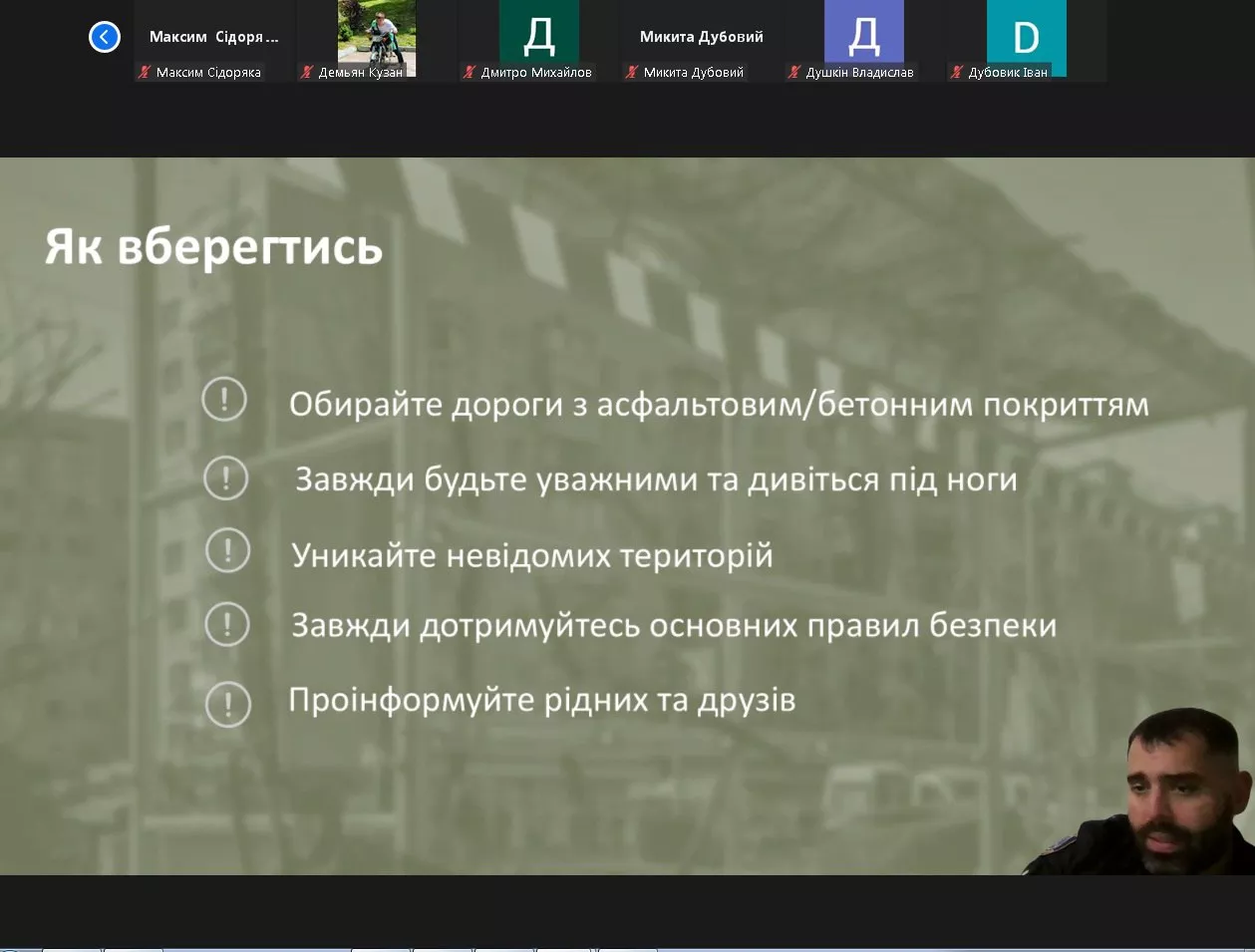
Task: Click exclamation icon beside 'Проінформуйте рідних та друзів'
Action: click(x=227, y=704)
